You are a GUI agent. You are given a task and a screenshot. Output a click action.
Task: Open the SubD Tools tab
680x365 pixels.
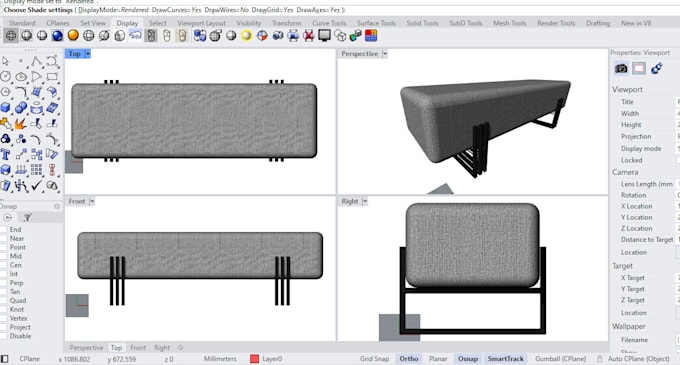point(466,23)
